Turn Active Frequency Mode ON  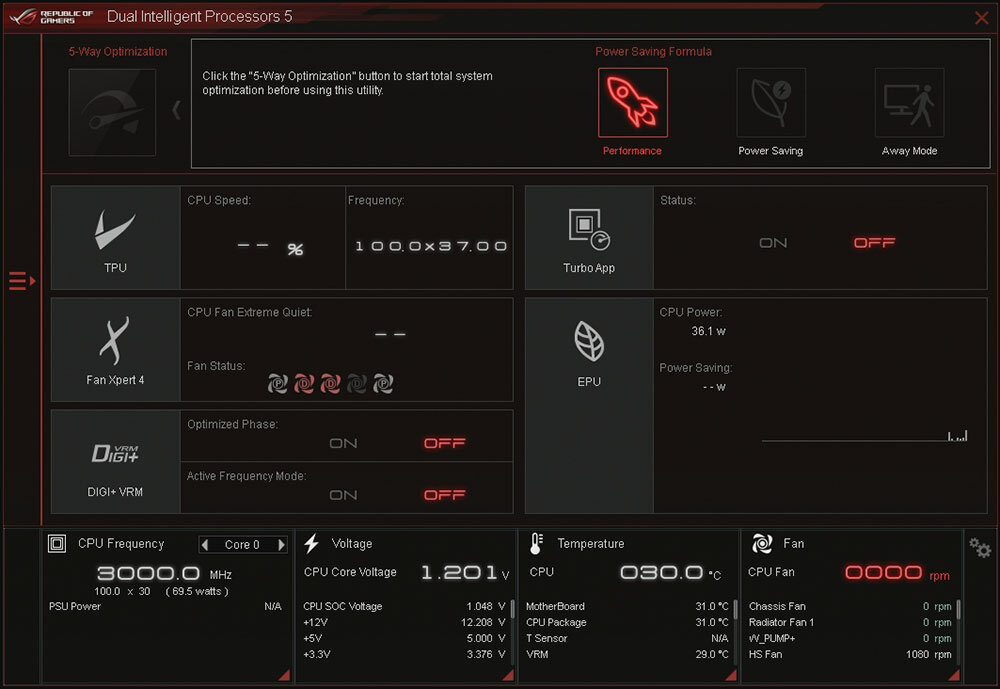pos(343,495)
